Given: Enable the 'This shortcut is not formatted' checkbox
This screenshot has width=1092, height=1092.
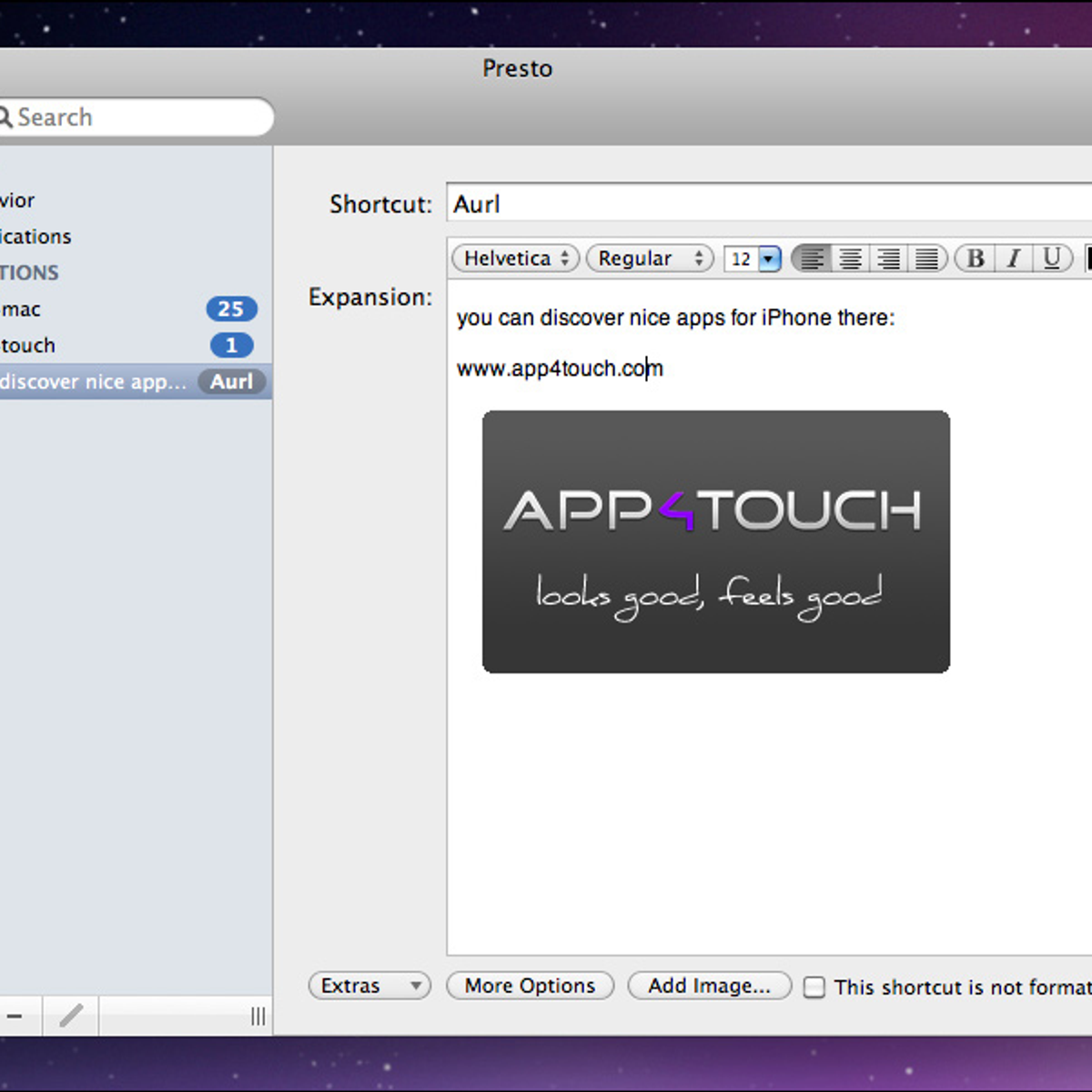Looking at the screenshot, I should pos(814,987).
